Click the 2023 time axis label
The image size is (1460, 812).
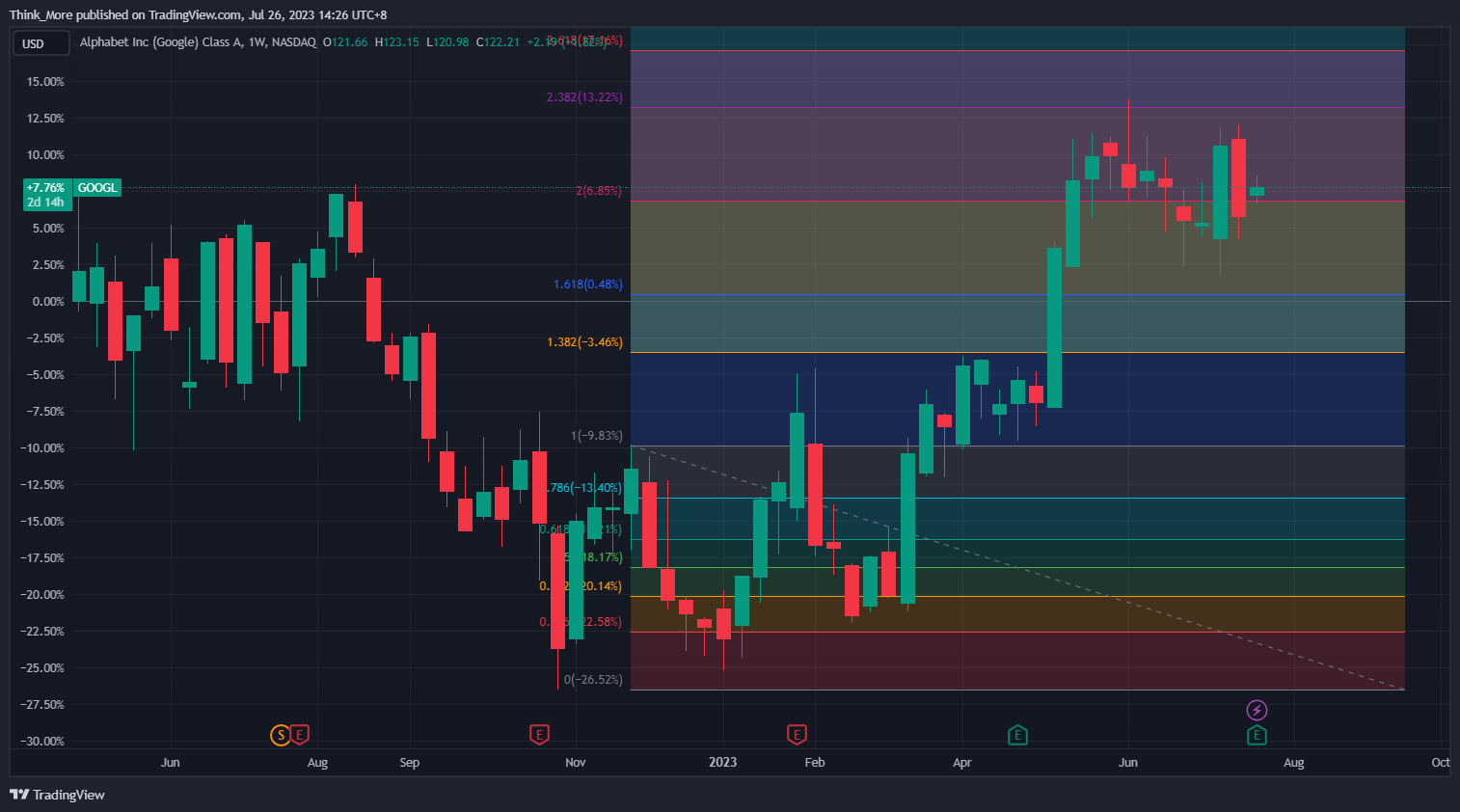tap(723, 763)
